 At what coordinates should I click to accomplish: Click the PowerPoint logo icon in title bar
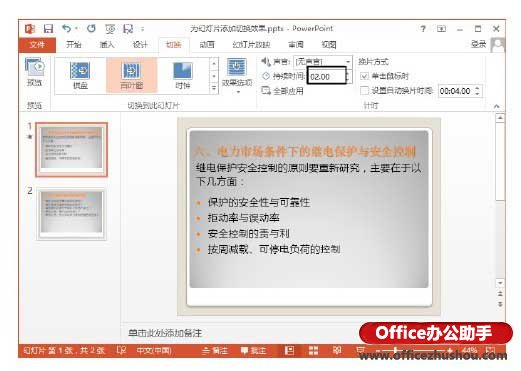30,29
